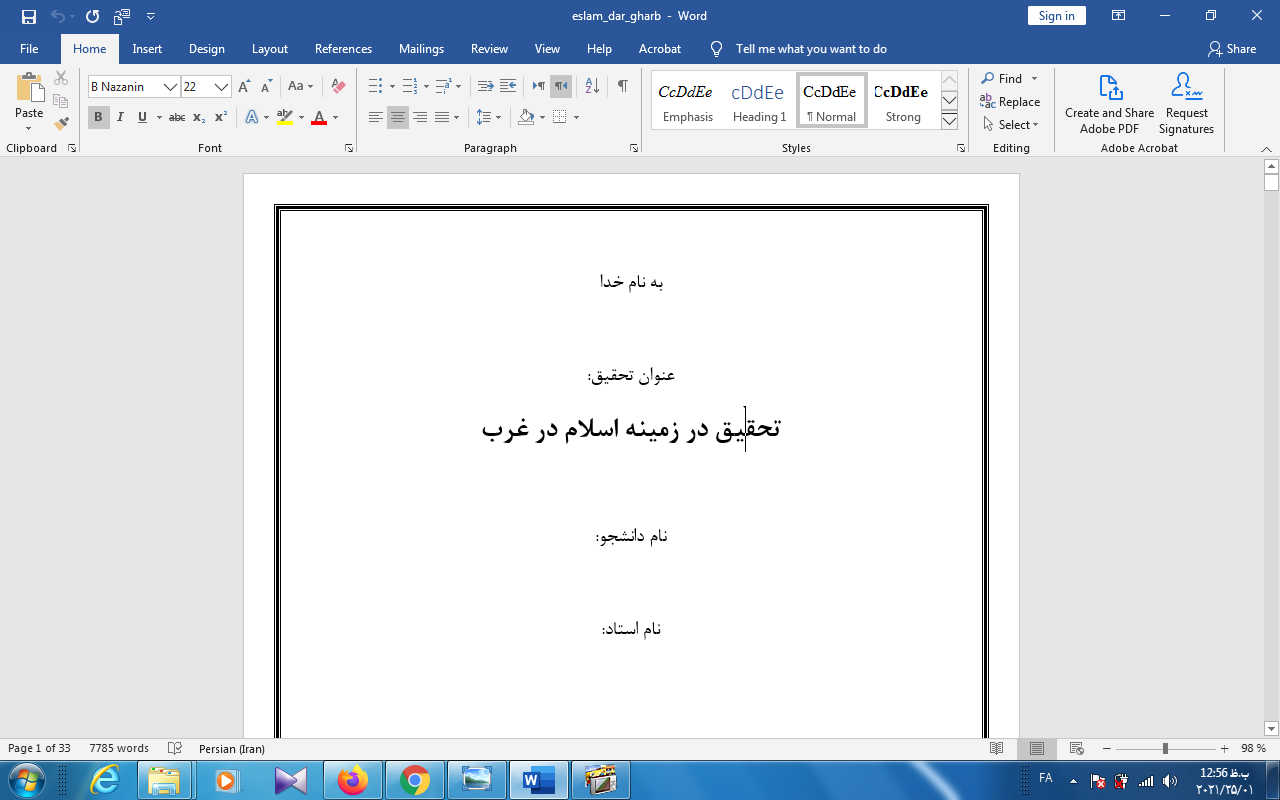Click the Clear All Formatting icon
Viewport: 1280px width, 800px height.
click(338, 87)
